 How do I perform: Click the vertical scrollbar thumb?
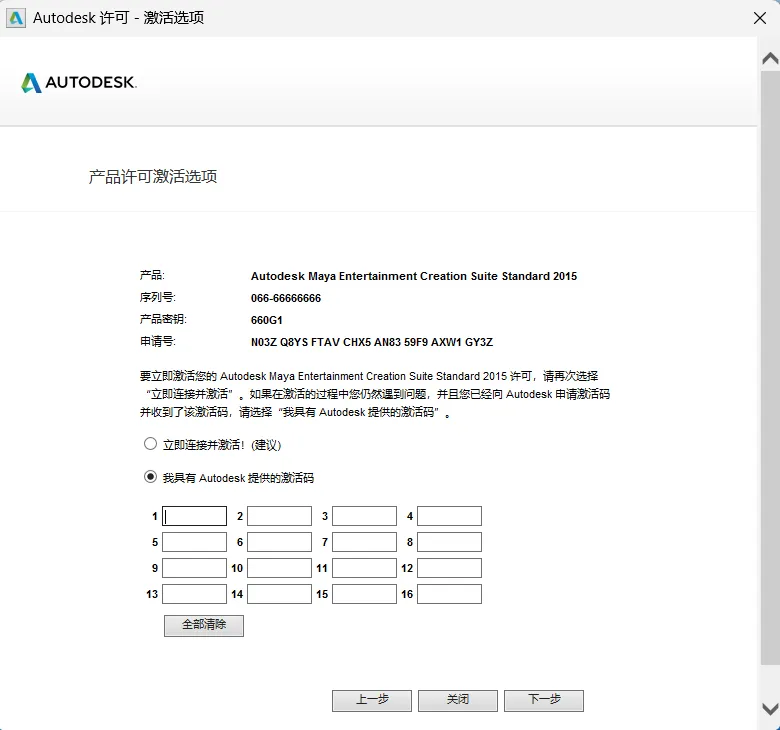770,367
